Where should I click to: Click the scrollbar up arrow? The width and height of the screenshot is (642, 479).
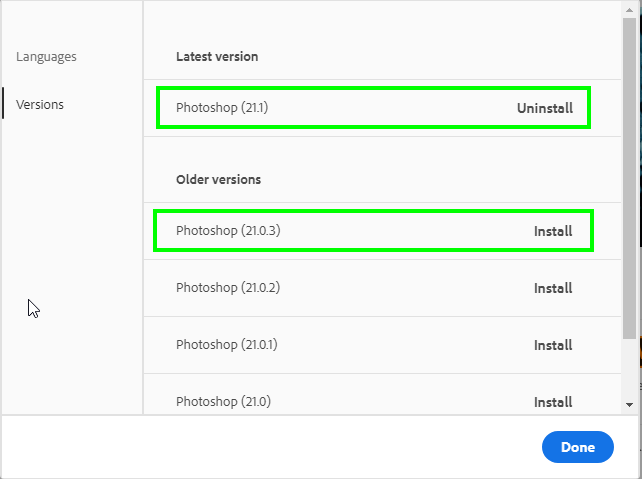pos(629,8)
